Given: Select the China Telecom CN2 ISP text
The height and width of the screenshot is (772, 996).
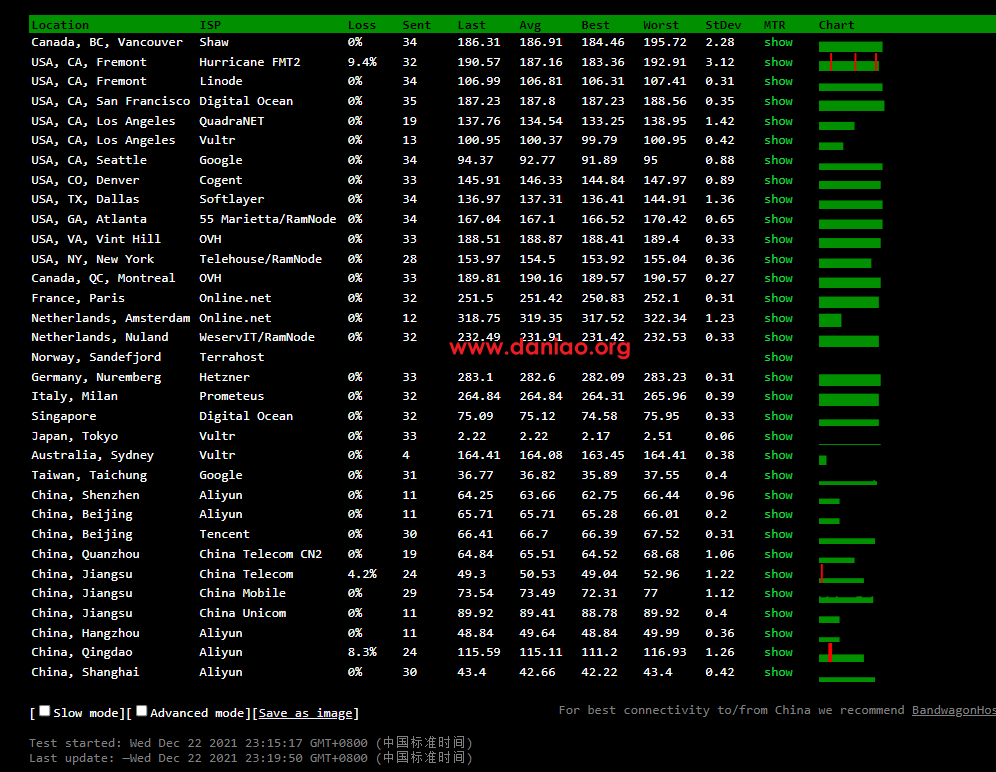Looking at the screenshot, I should [x=260, y=554].
